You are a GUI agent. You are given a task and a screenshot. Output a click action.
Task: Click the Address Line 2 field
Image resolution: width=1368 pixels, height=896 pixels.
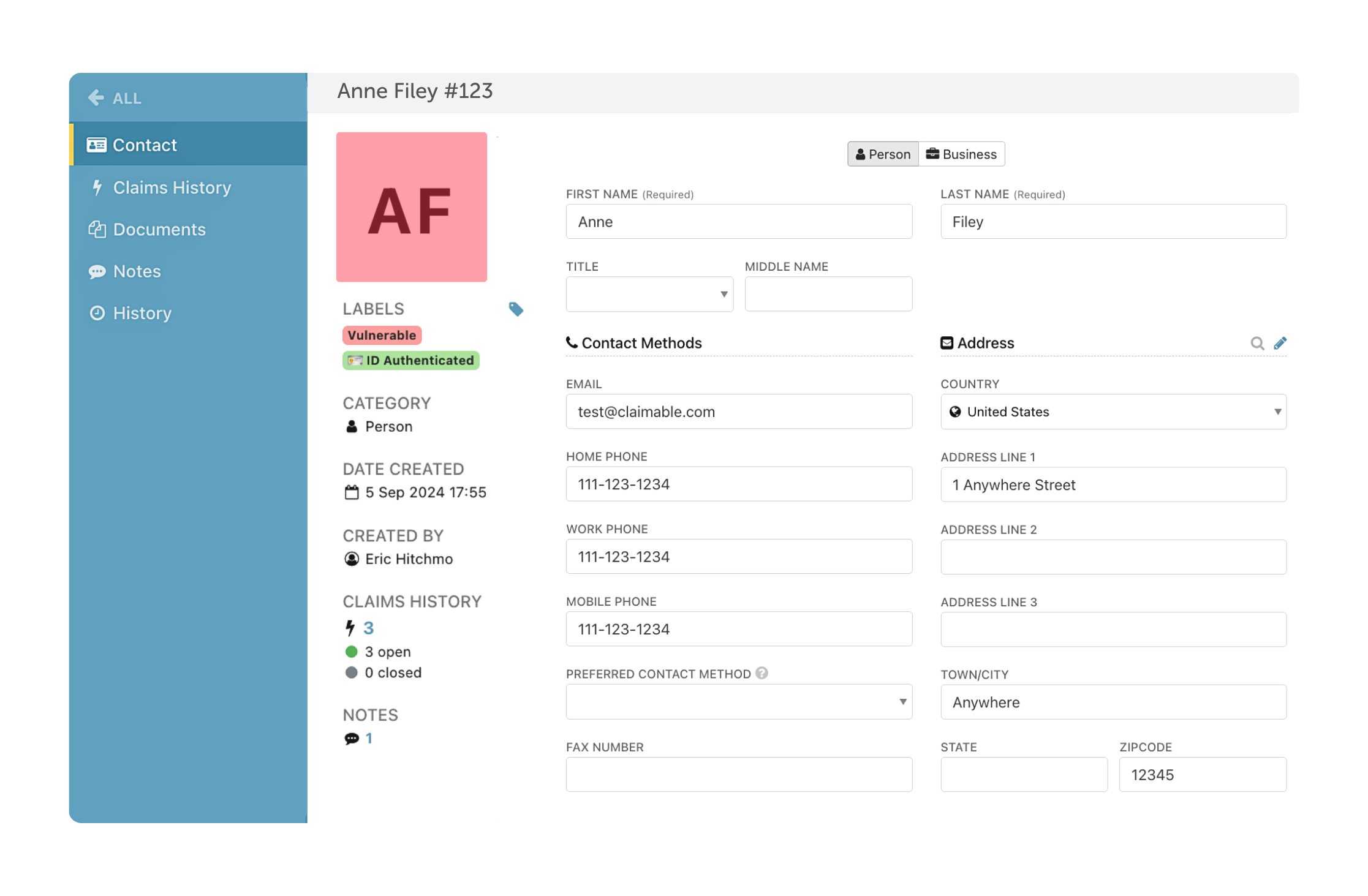[1113, 557]
